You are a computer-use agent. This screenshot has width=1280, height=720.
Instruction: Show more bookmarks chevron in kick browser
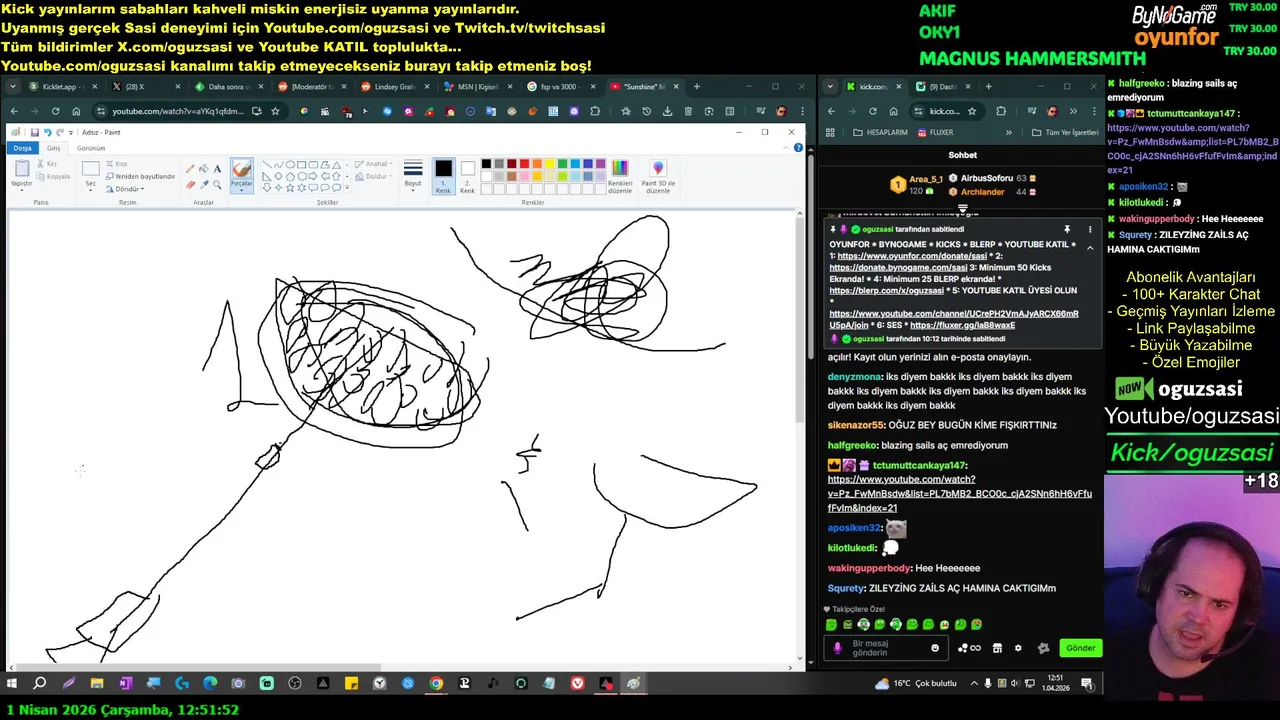pyautogui.click(x=1008, y=132)
